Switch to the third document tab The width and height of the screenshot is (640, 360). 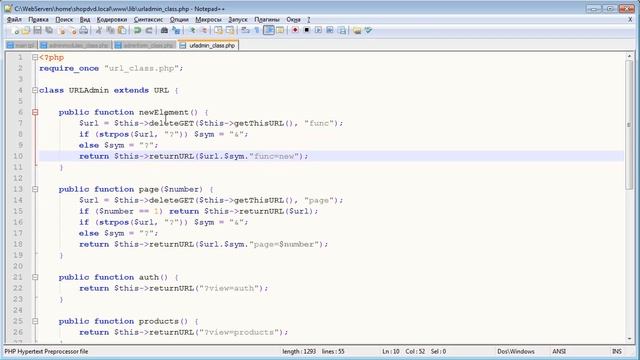click(144, 45)
